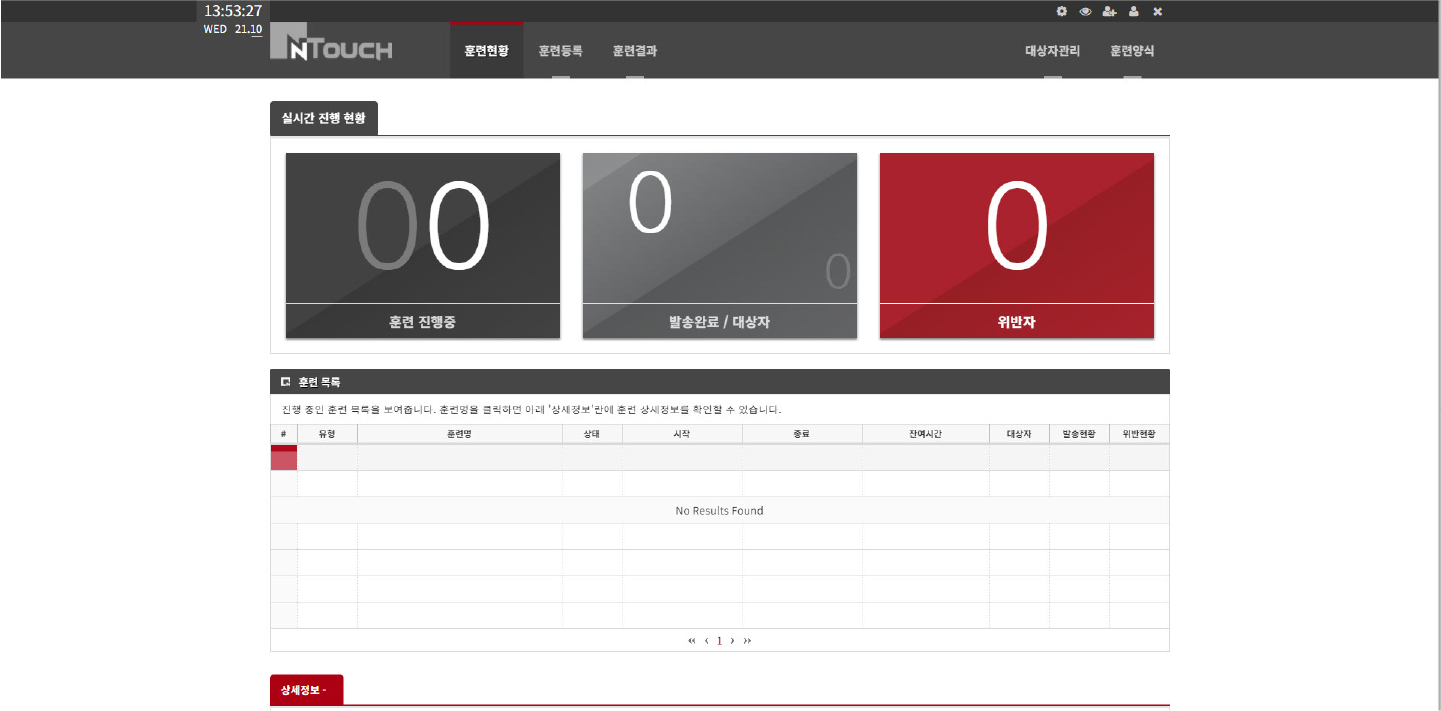This screenshot has width=1441, height=711.
Task: Expand the 대상자관리 menu
Action: click(1052, 51)
